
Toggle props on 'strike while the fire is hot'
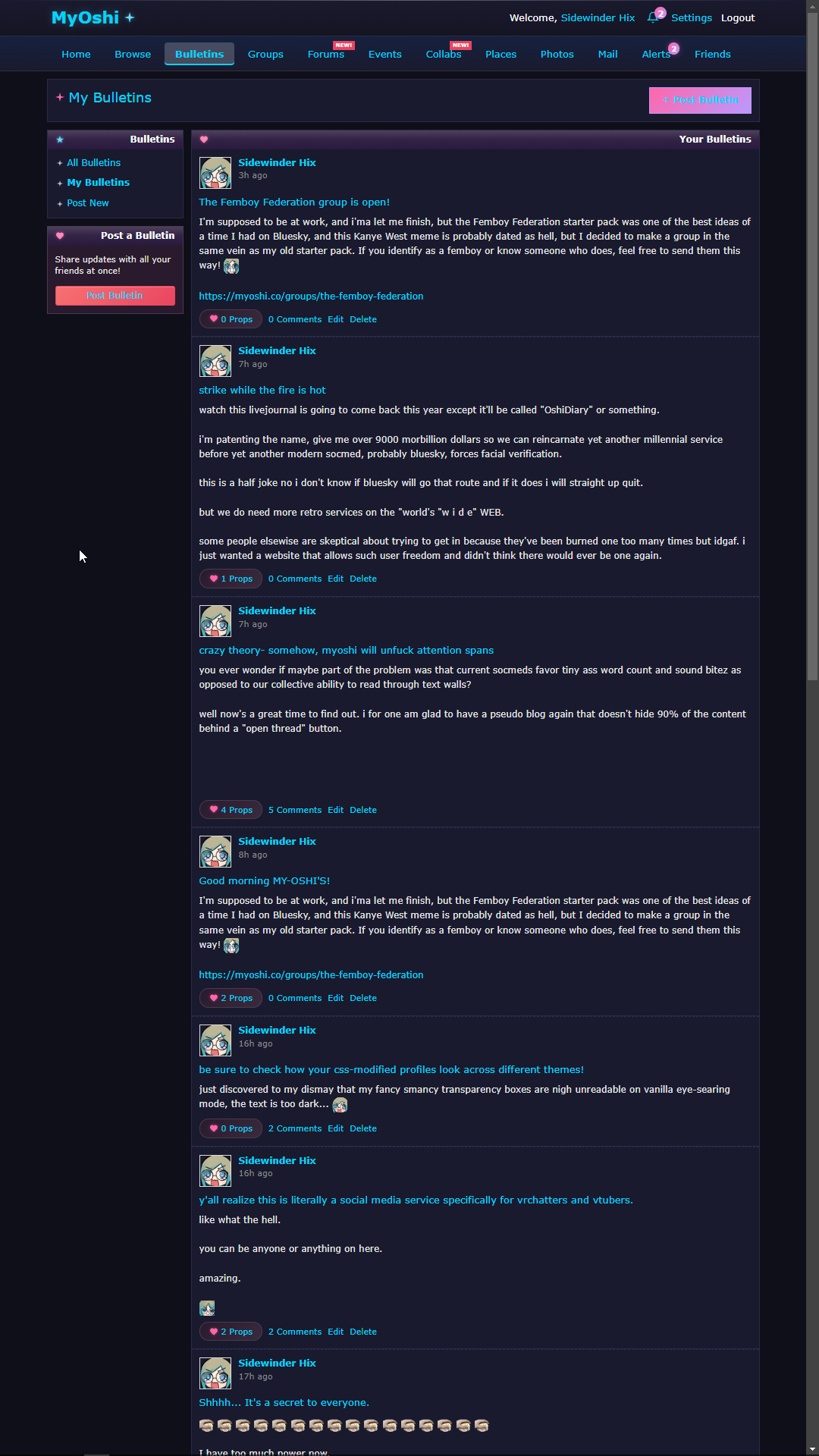click(x=231, y=579)
